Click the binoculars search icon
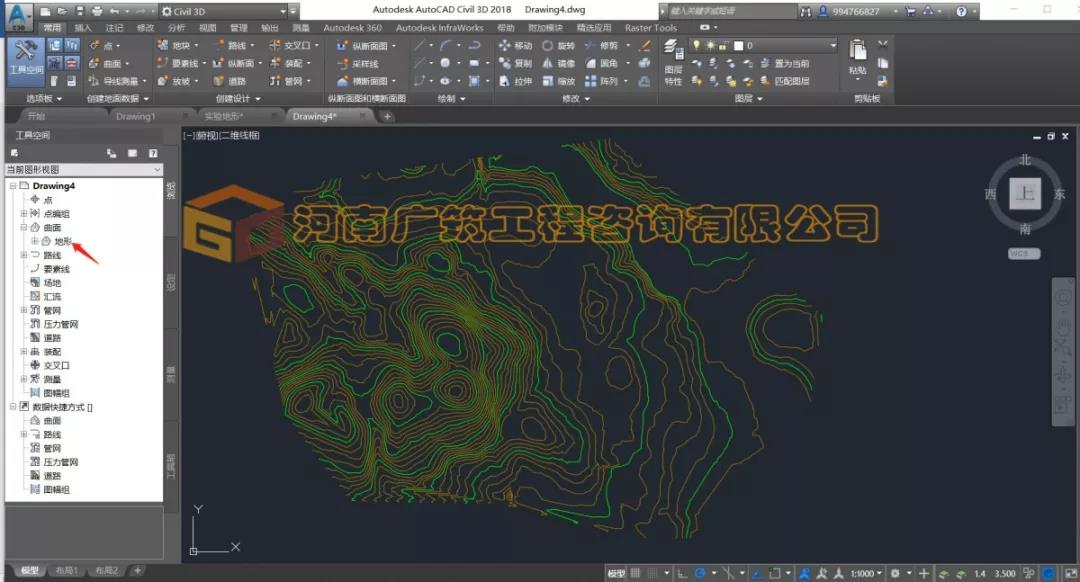Image resolution: width=1080 pixels, height=582 pixels. [x=806, y=11]
